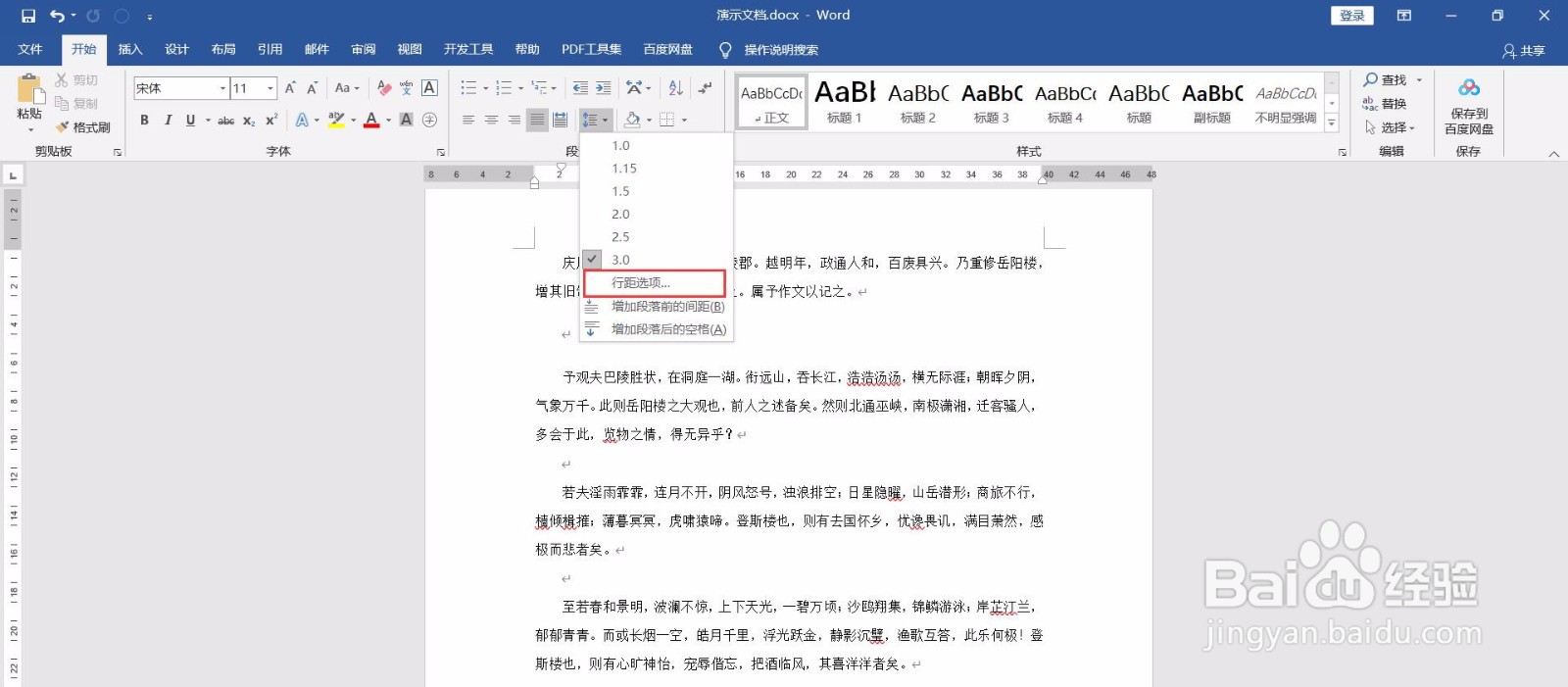Open the Select (选择) dropdown
This screenshot has height=687, width=1568.
[1391, 127]
